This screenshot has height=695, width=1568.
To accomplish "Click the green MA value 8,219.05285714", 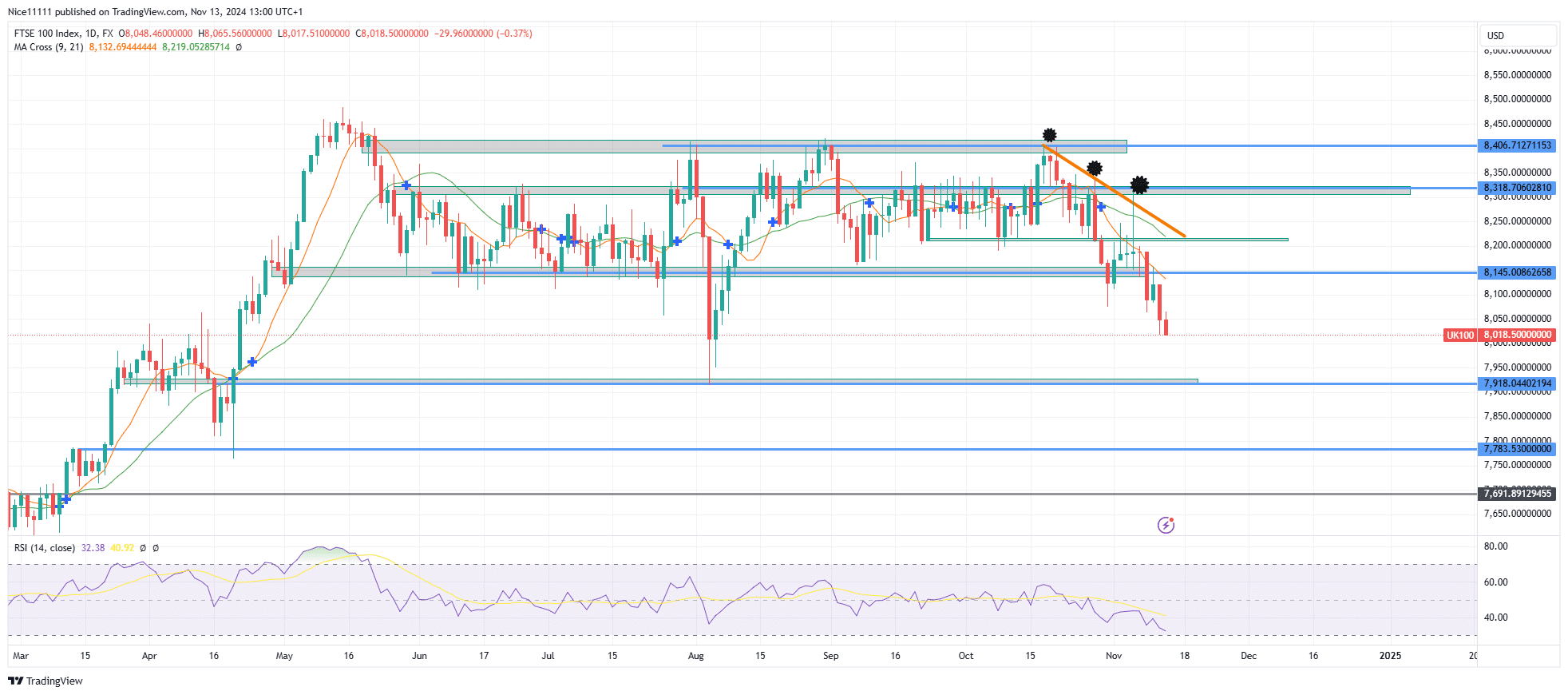I will tap(196, 47).
